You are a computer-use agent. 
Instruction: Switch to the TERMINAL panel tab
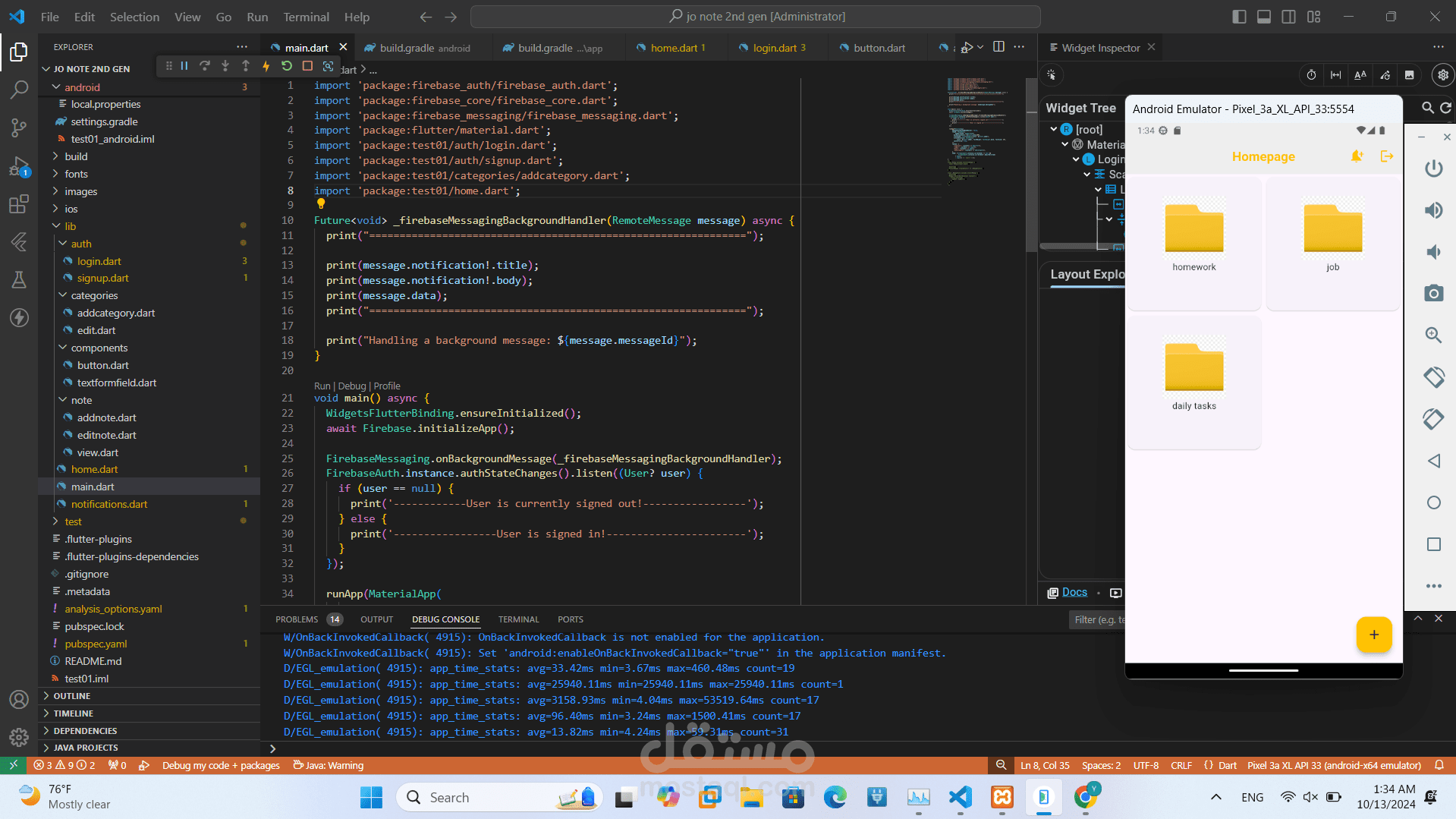pyautogui.click(x=518, y=619)
